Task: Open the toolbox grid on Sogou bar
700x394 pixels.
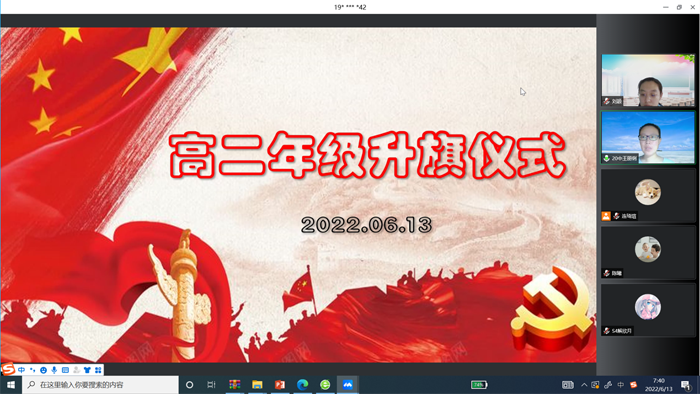Action: [98, 370]
